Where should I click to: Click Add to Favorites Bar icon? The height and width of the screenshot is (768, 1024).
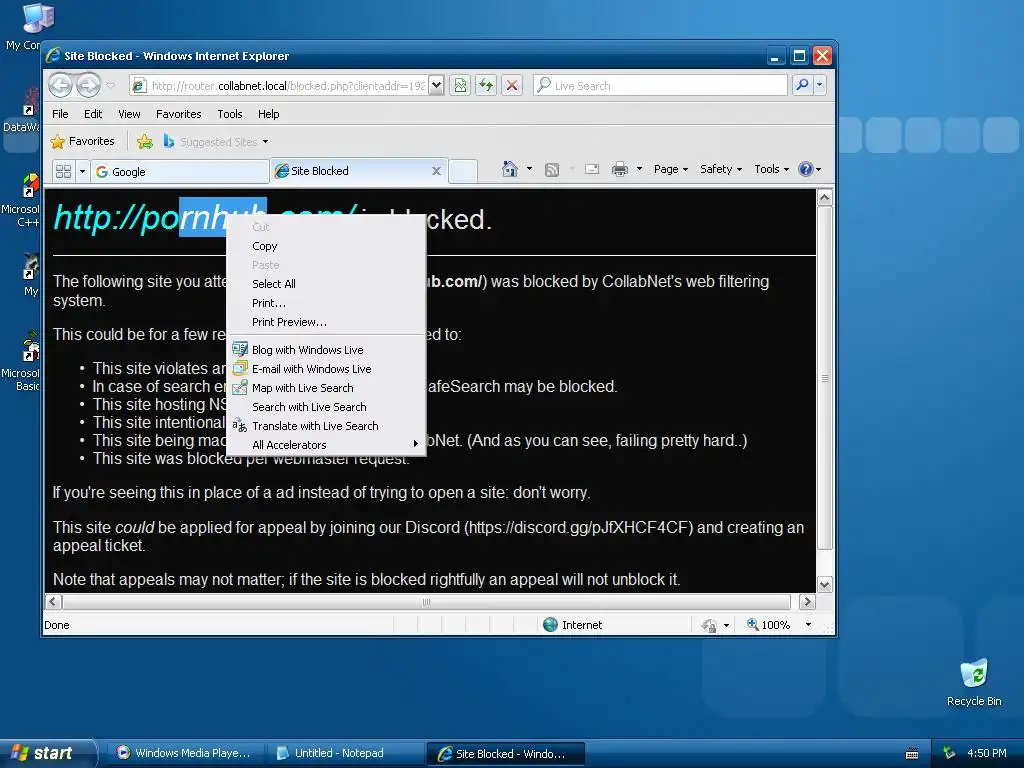tap(145, 141)
